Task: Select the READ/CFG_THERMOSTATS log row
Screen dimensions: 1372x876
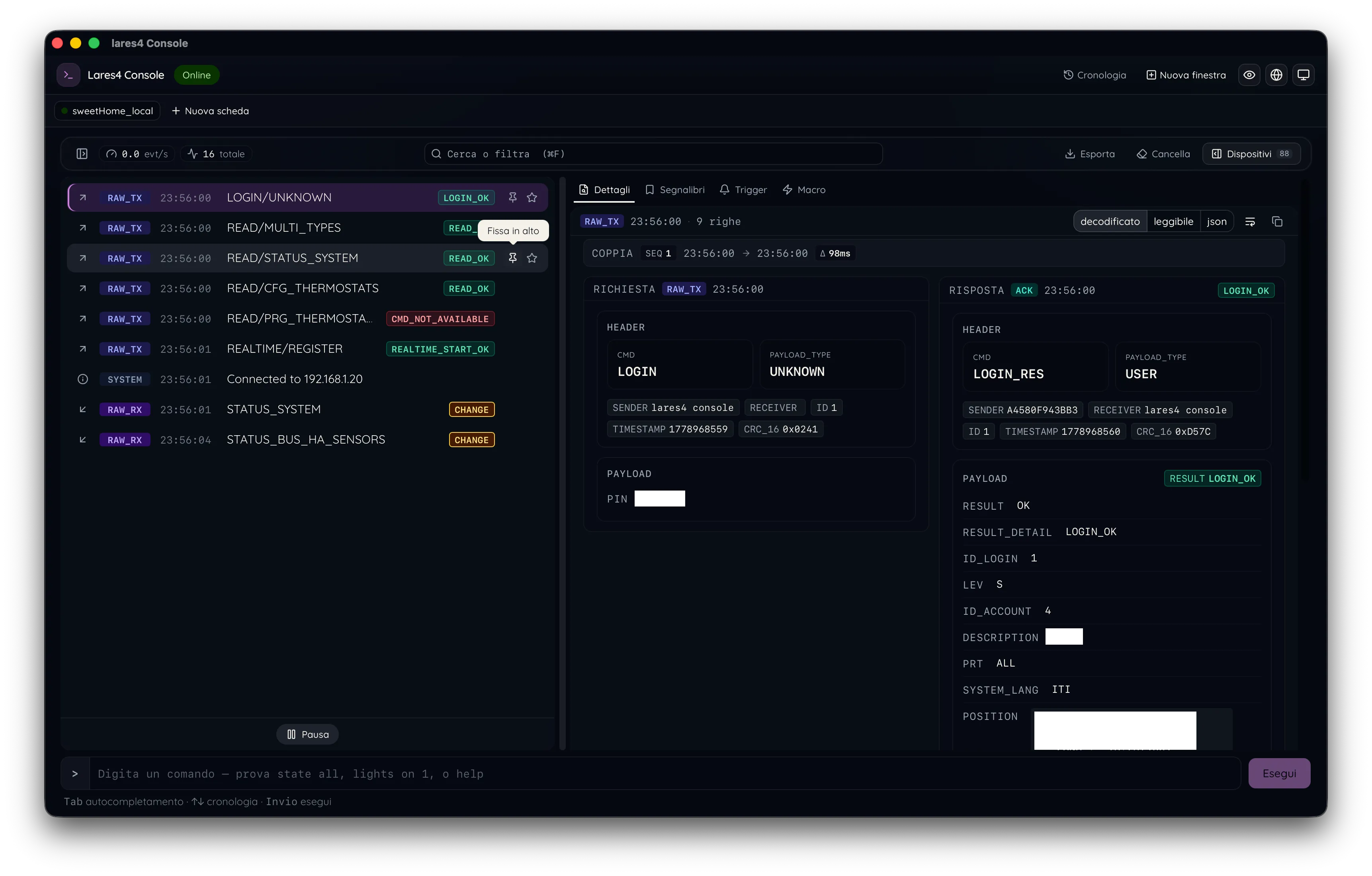Action: [x=308, y=288]
